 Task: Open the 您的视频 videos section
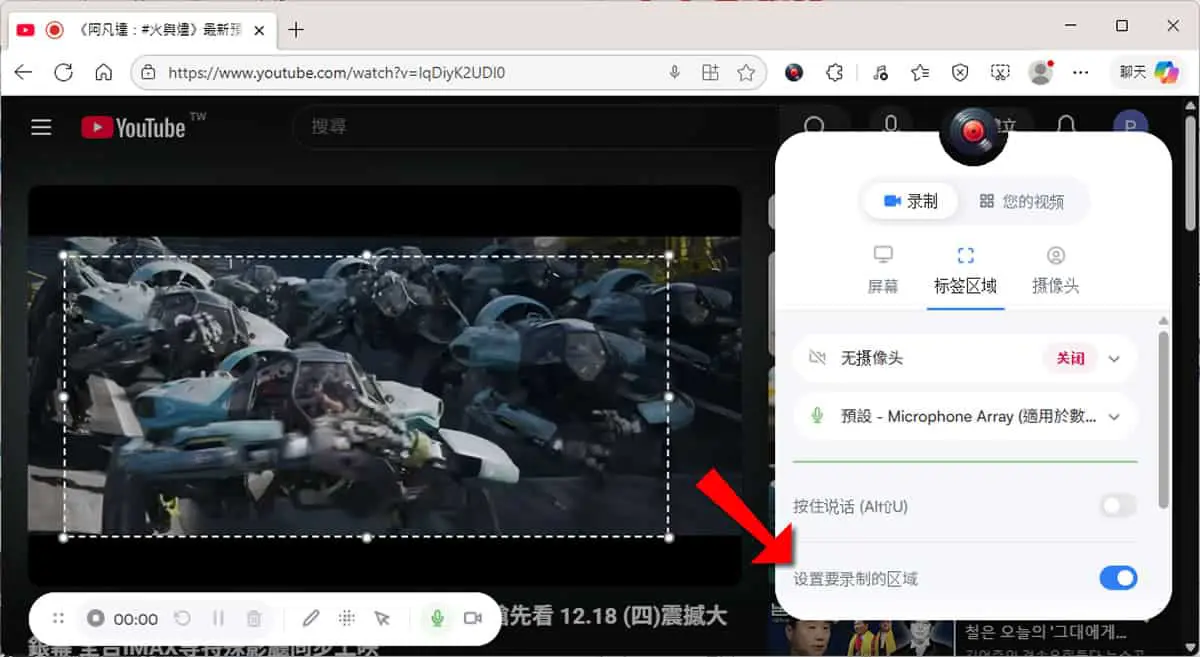point(1021,201)
